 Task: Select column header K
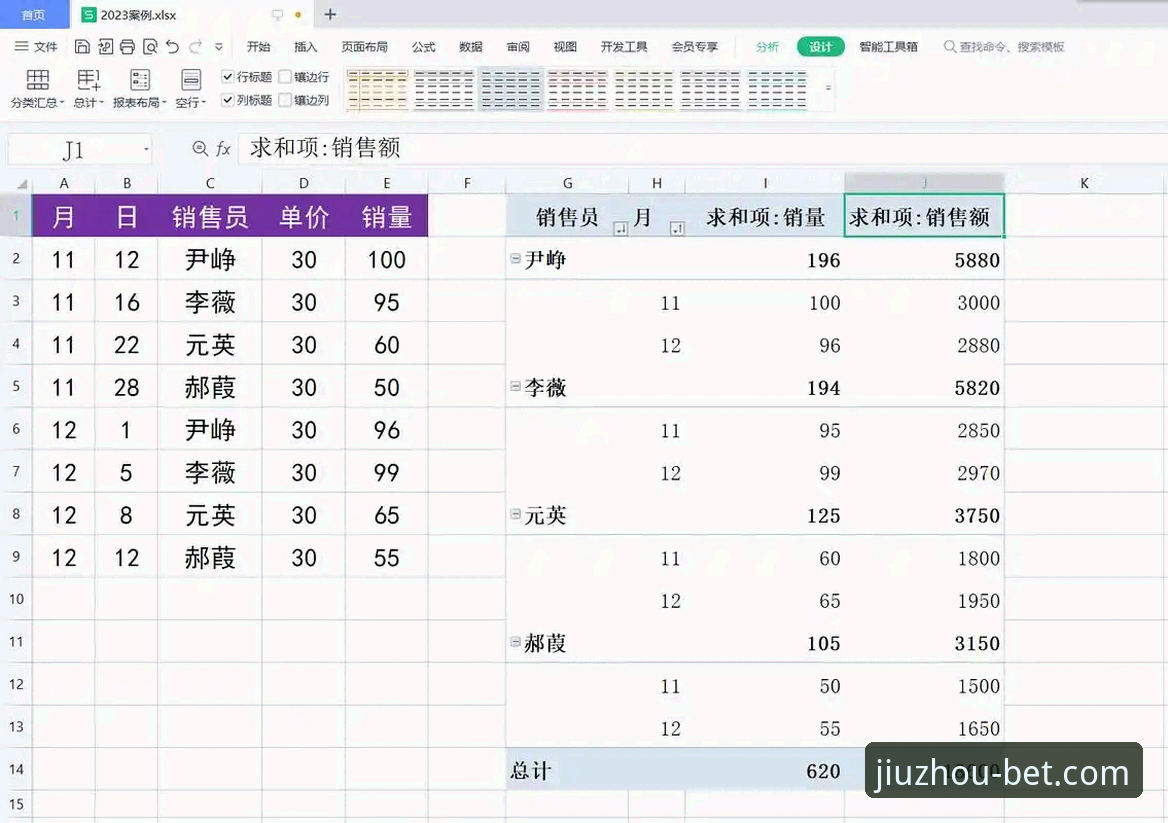point(1084,183)
